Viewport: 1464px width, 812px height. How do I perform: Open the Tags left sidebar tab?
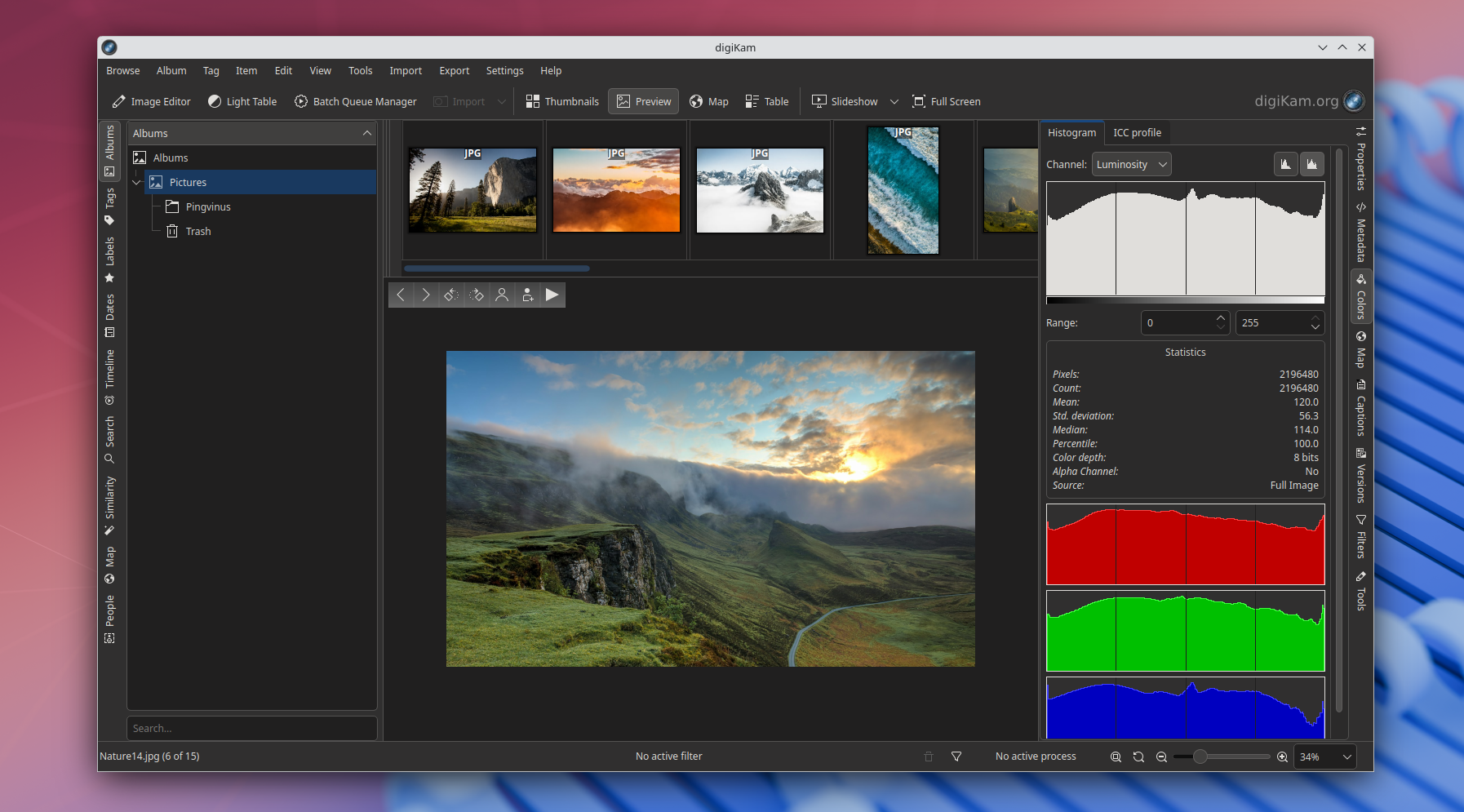click(x=109, y=206)
